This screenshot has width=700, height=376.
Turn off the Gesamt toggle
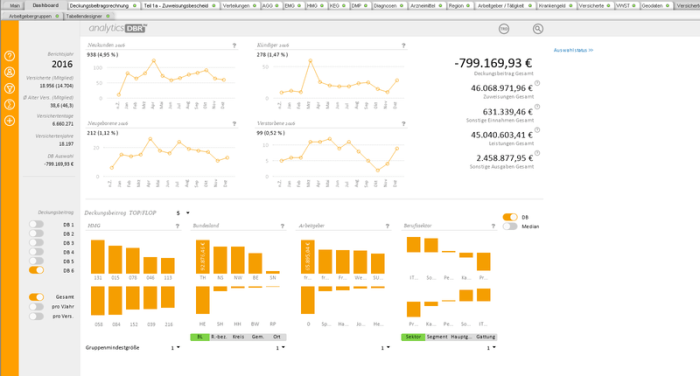pyautogui.click(x=37, y=297)
